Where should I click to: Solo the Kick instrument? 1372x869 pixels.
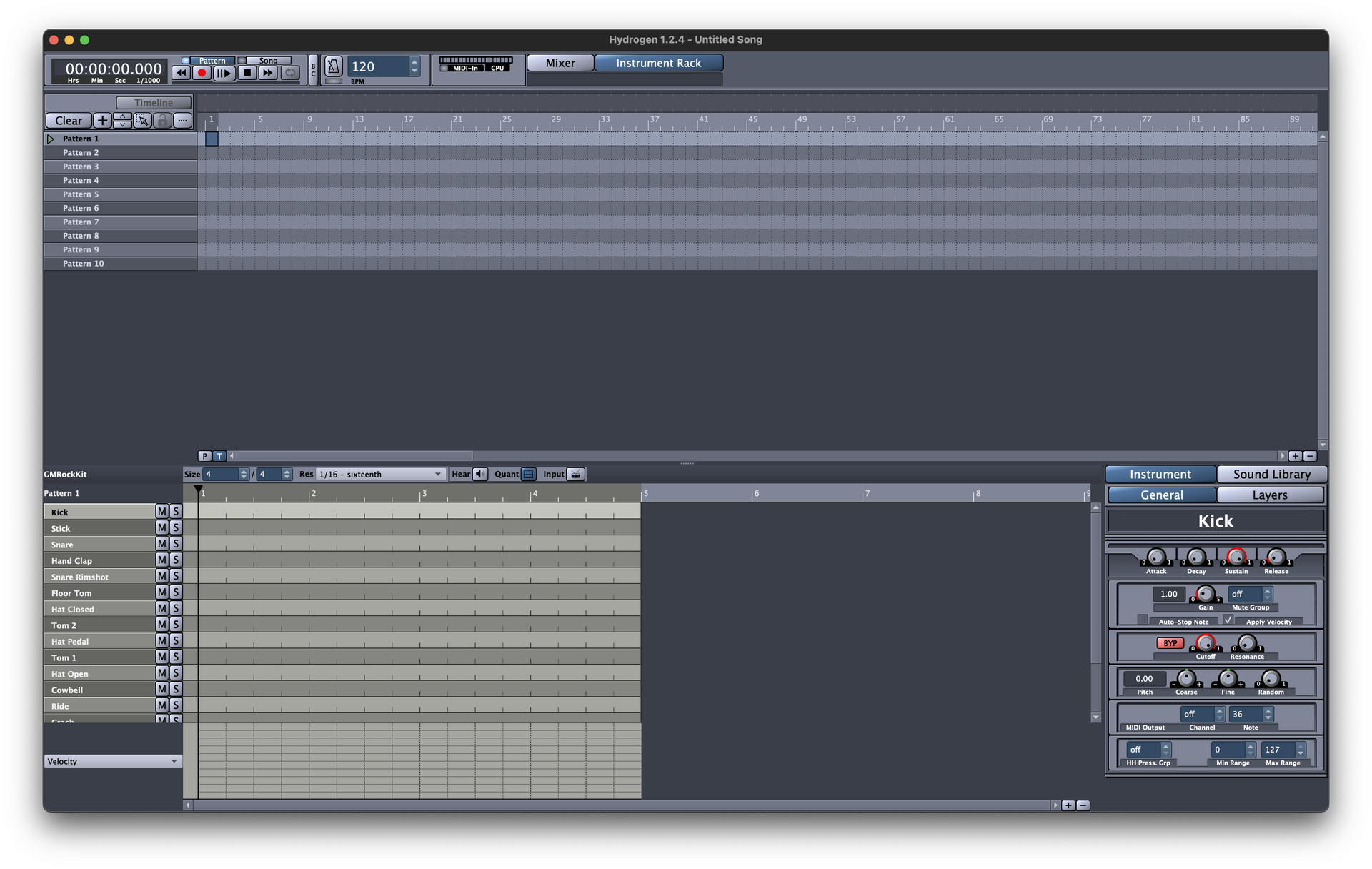pyautogui.click(x=176, y=512)
